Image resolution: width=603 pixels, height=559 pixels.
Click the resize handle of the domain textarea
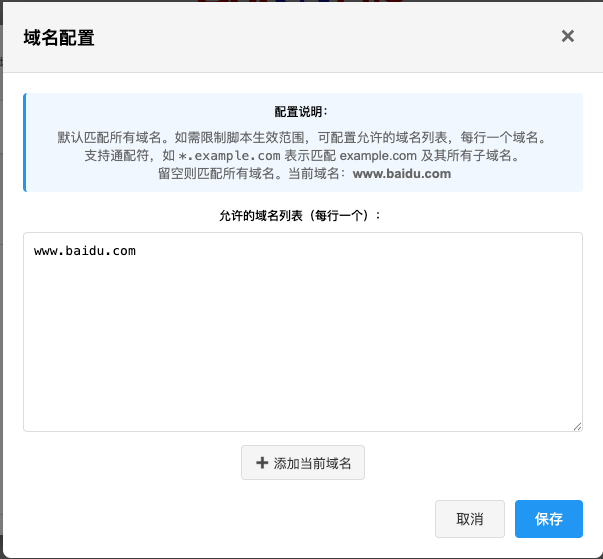577,426
